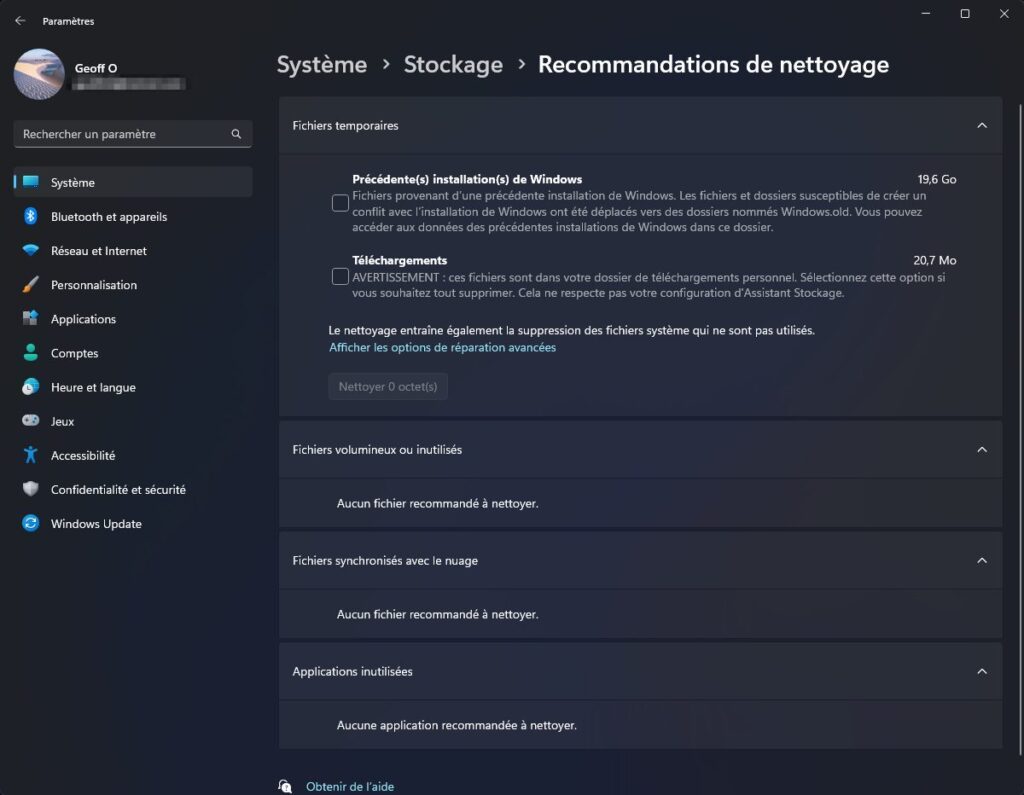This screenshot has width=1024, height=795.
Task: Open Bluetooth et appareils settings
Action: coord(133,216)
